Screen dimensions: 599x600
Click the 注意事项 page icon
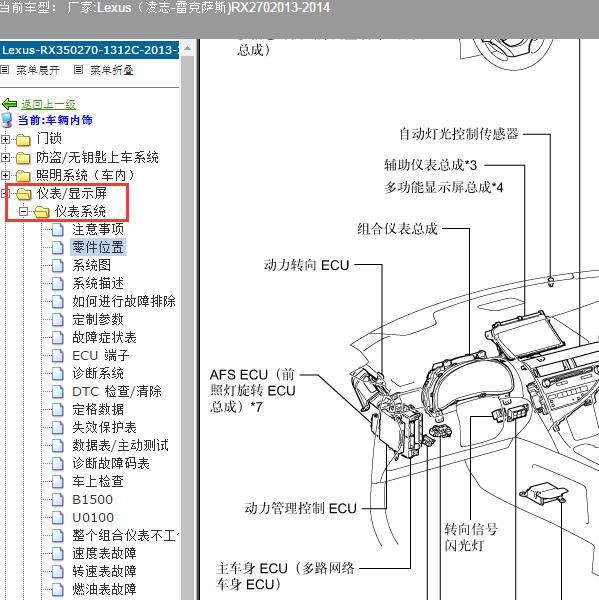tap(58, 230)
